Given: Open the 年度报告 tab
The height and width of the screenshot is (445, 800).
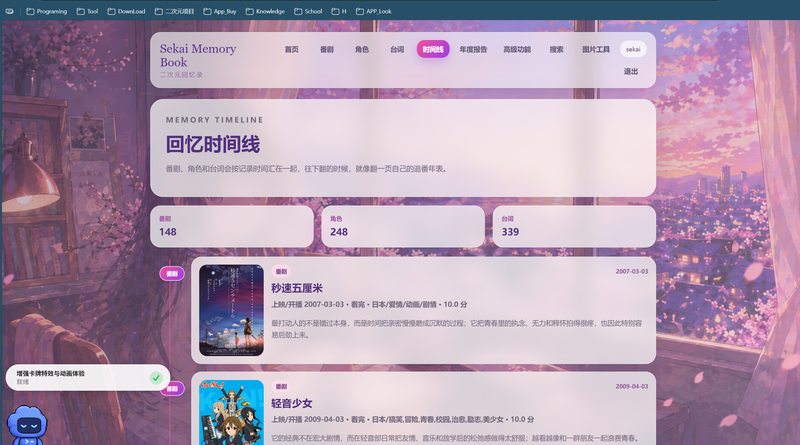Looking at the screenshot, I should [473, 50].
